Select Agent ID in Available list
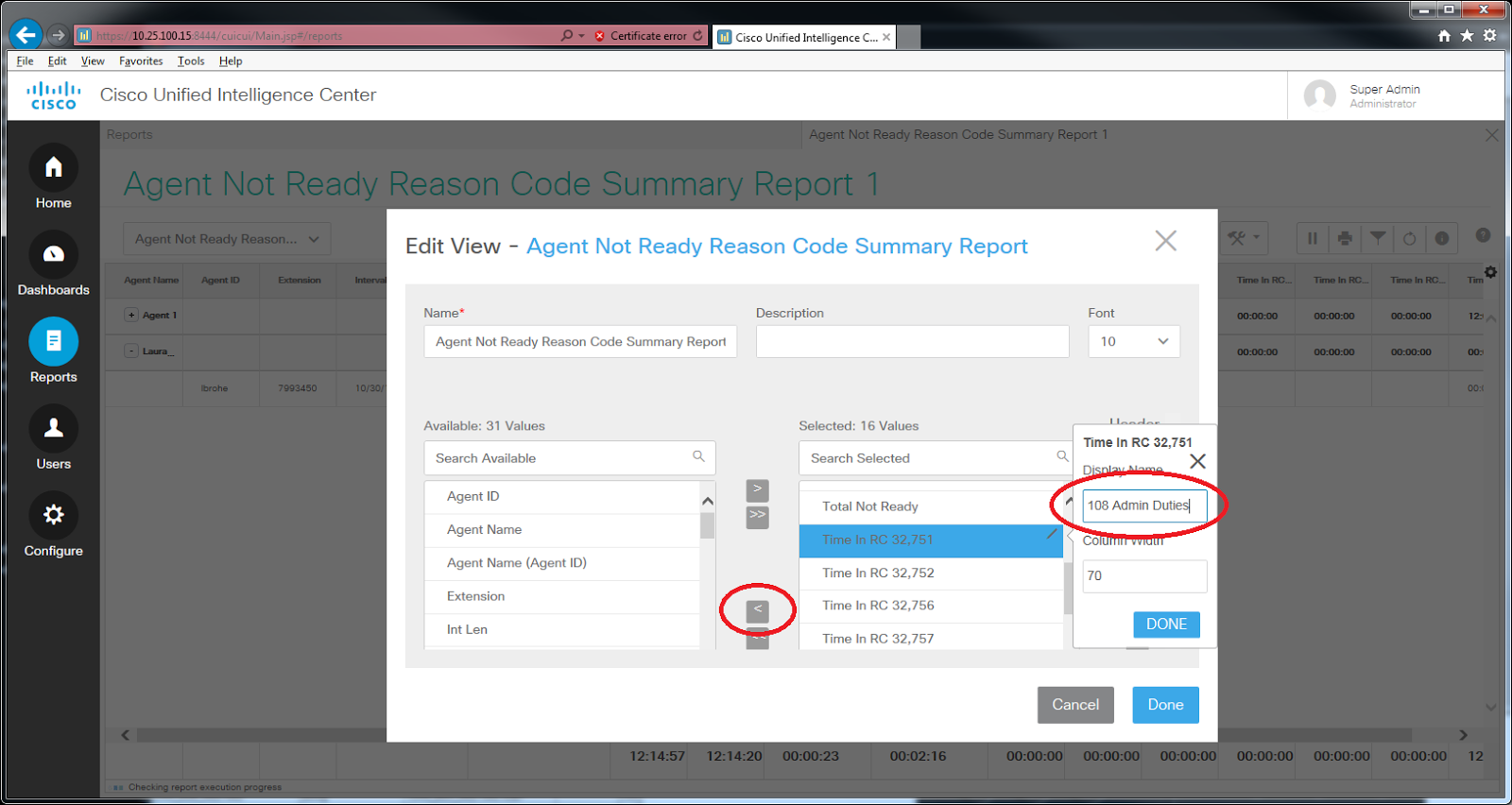This screenshot has width=1512, height=805. click(562, 497)
